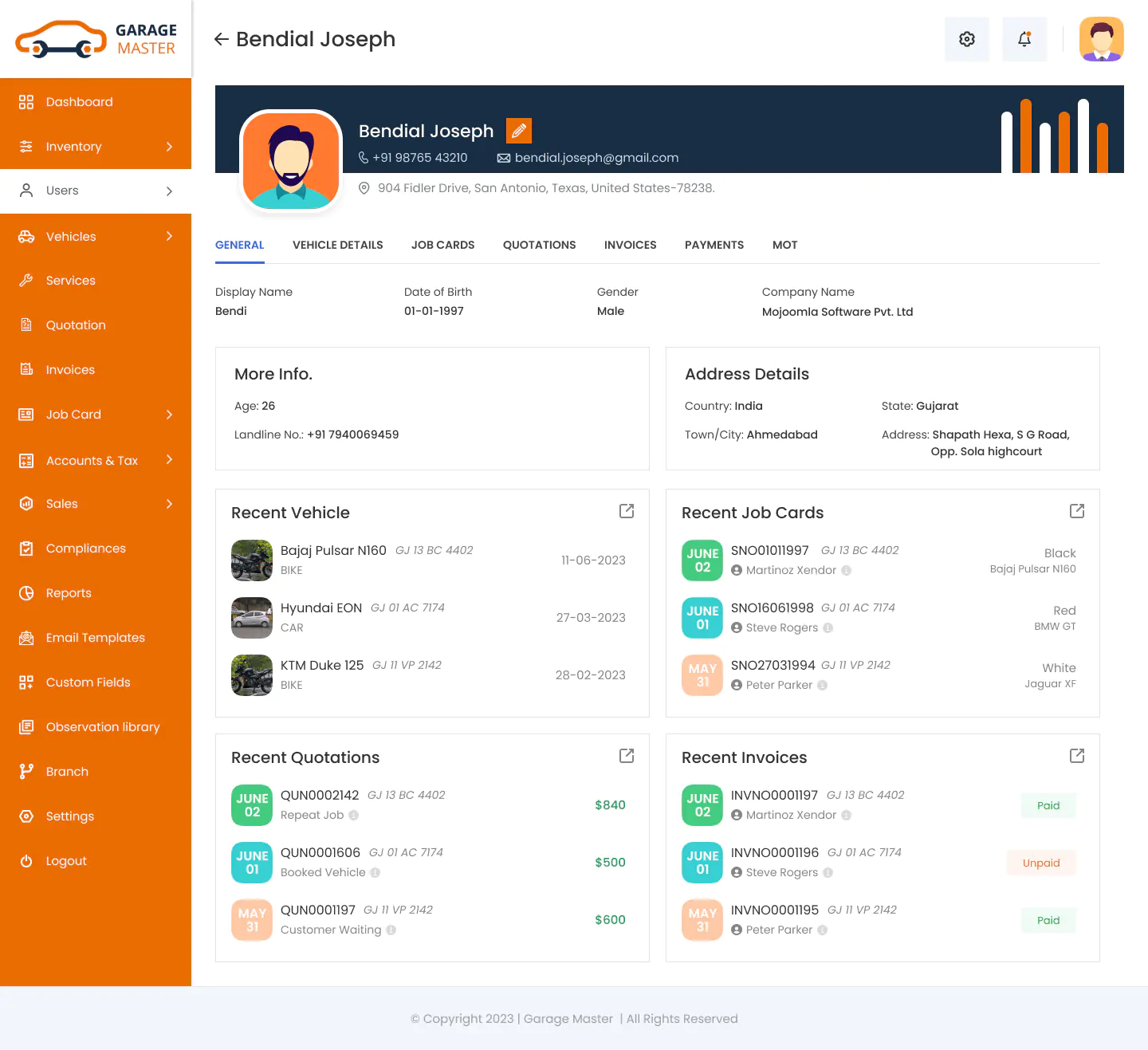
Task: Open the Dashboard sidebar icon
Action: [26, 102]
